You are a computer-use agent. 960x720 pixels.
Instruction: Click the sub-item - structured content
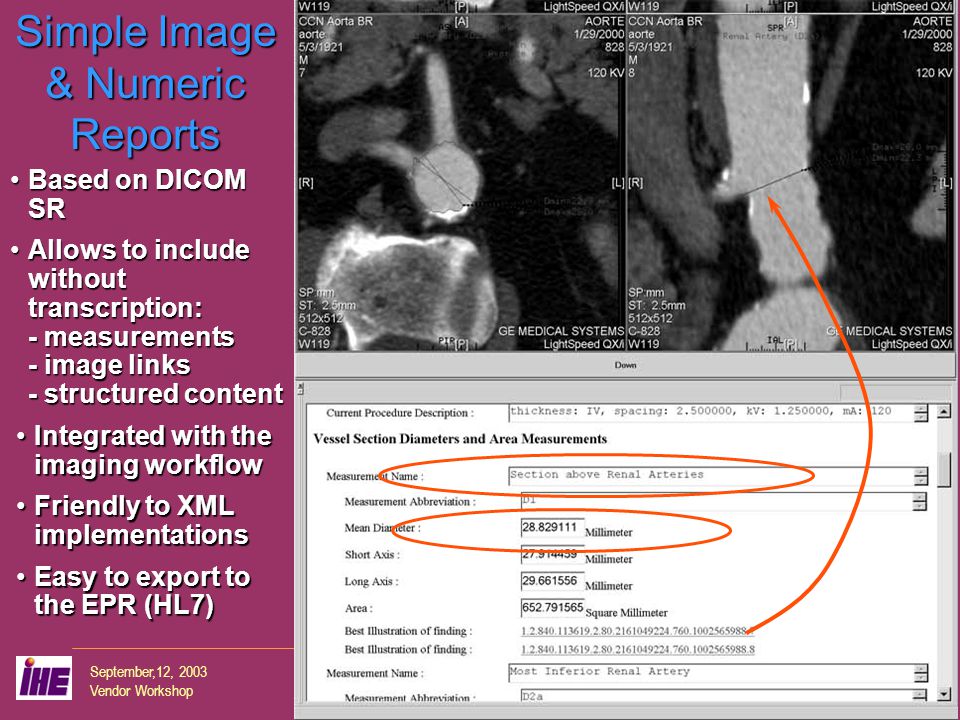pyautogui.click(x=156, y=394)
